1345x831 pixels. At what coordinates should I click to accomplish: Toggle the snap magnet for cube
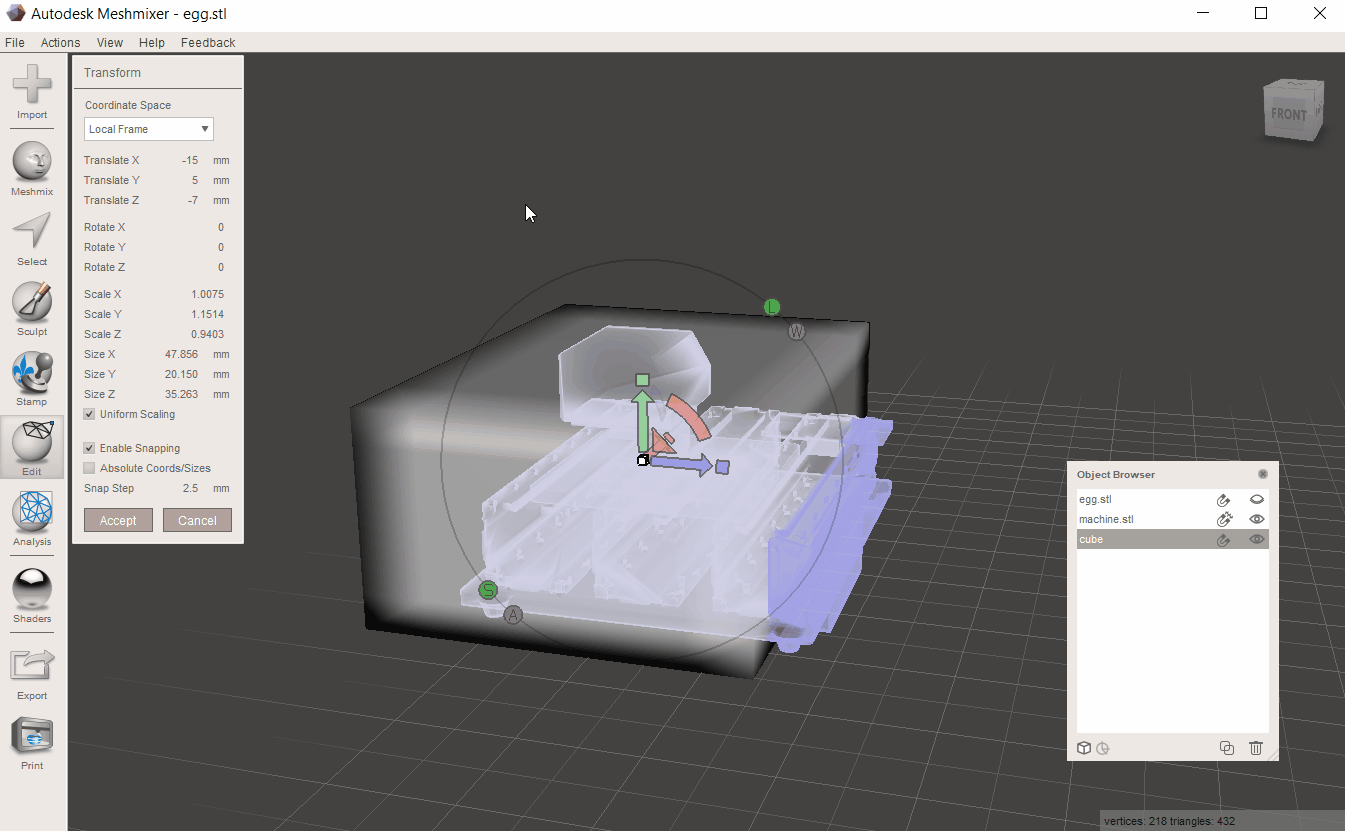pyautogui.click(x=1223, y=540)
